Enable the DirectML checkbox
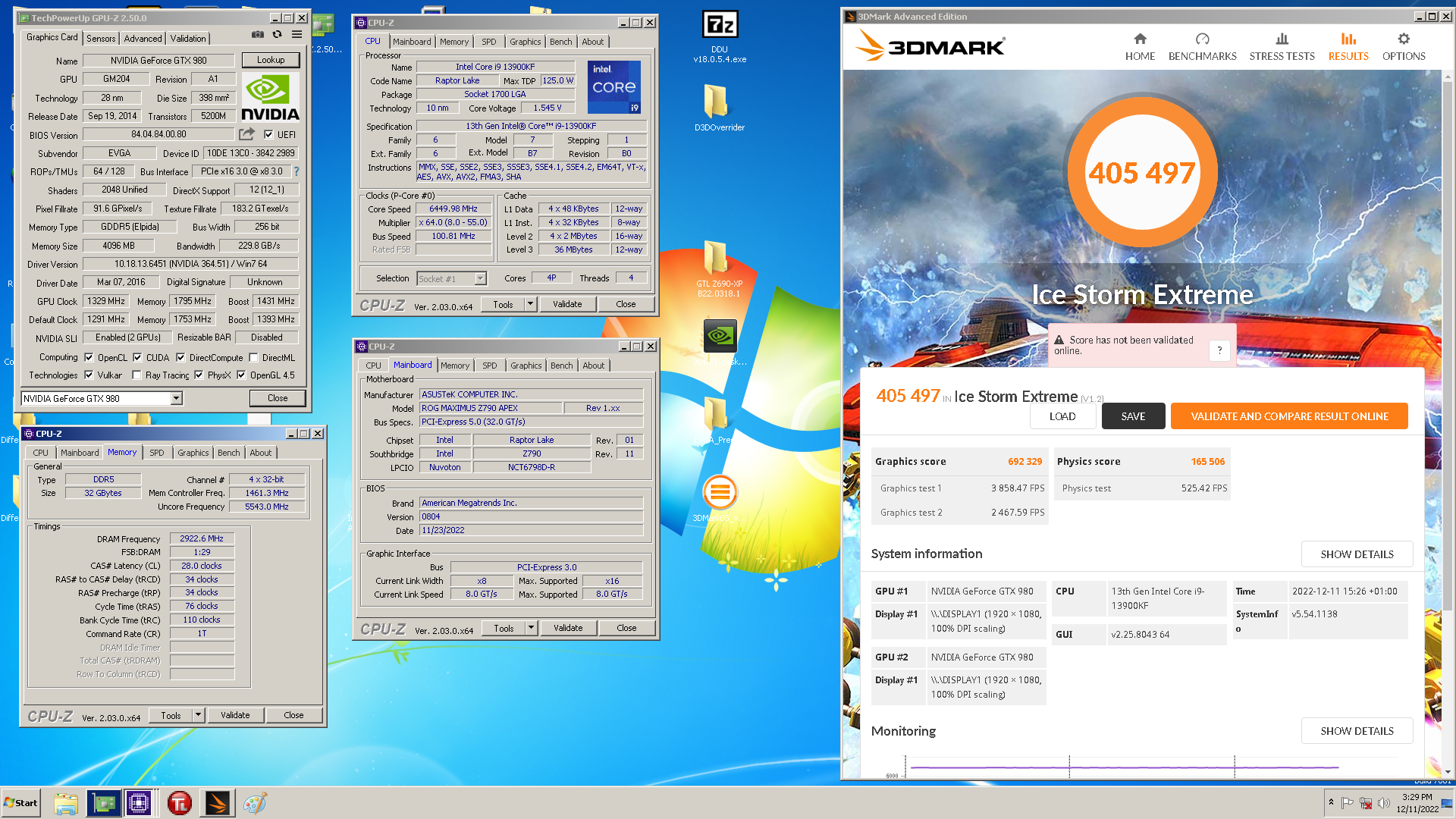 (x=254, y=357)
